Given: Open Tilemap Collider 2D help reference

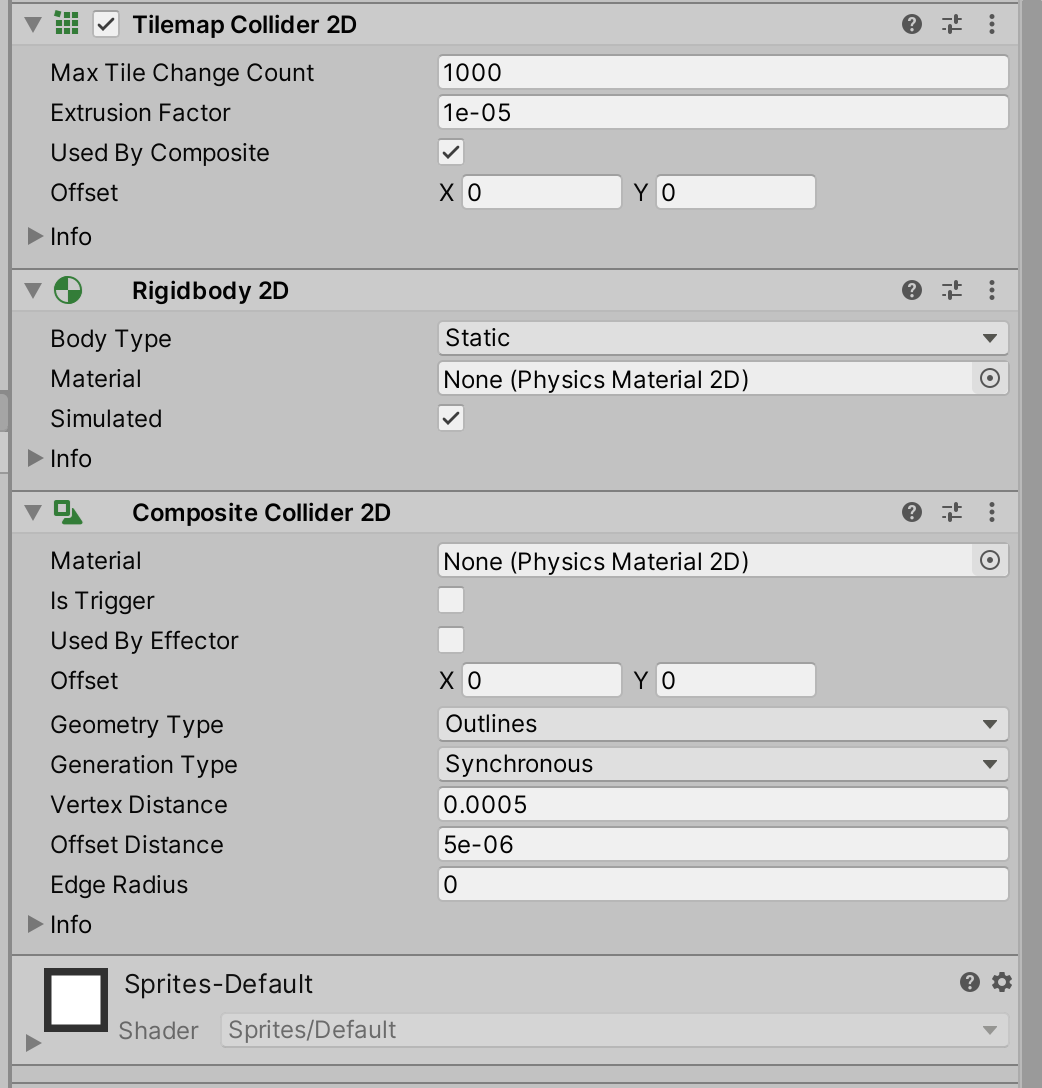Looking at the screenshot, I should [x=911, y=24].
